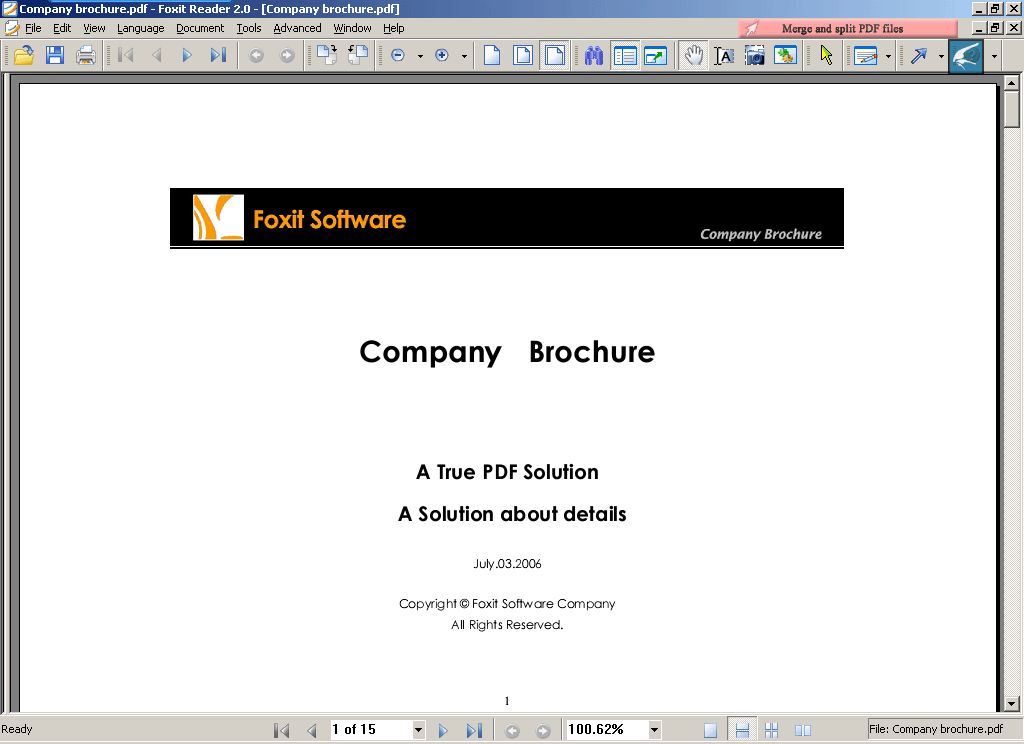
Task: Click the Foxit logo toolbar button
Action: (966, 56)
